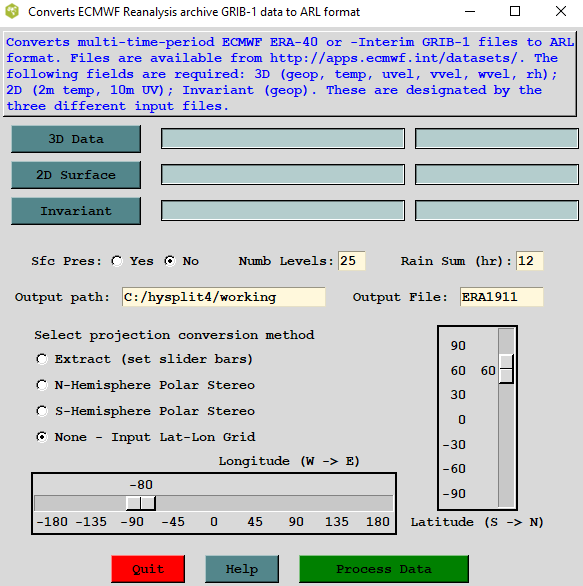Click the Longitude slider handle
583x586 pixels.
(141, 503)
